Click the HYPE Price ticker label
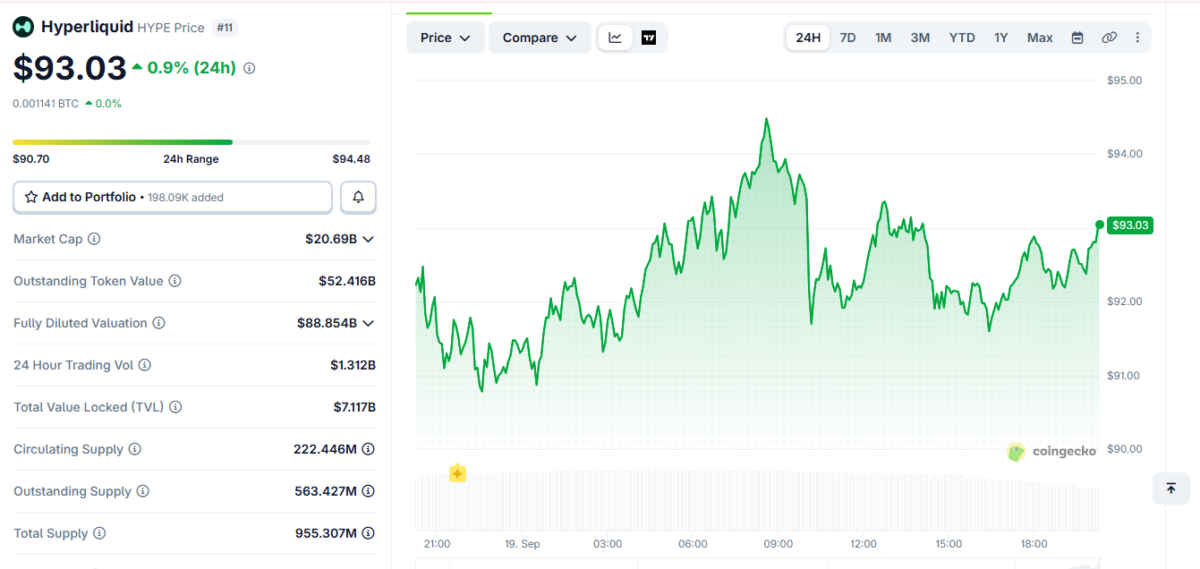This screenshot has height=569, width=1200. (170, 27)
